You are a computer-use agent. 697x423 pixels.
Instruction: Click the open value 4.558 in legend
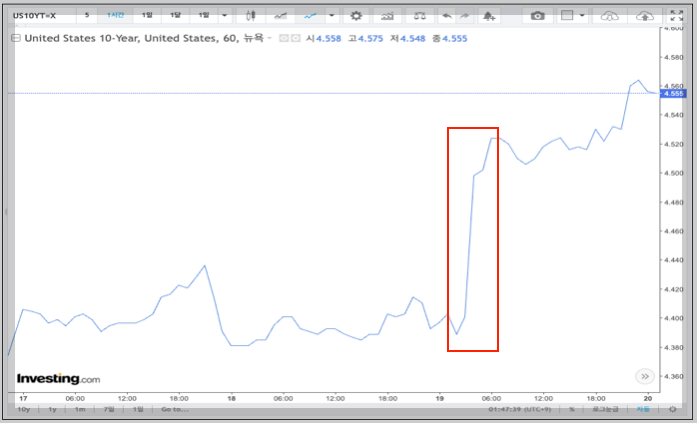[x=328, y=39]
